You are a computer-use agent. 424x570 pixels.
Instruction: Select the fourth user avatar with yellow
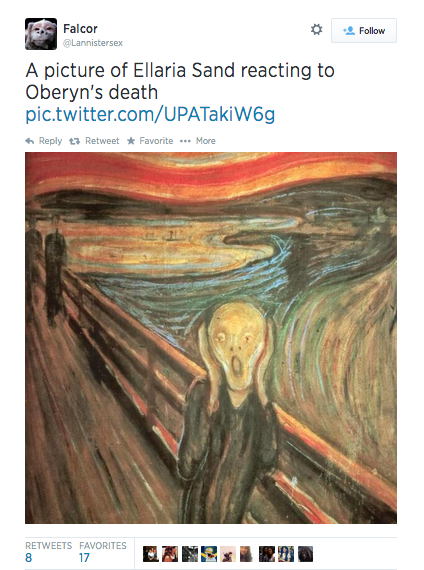[x=209, y=554]
